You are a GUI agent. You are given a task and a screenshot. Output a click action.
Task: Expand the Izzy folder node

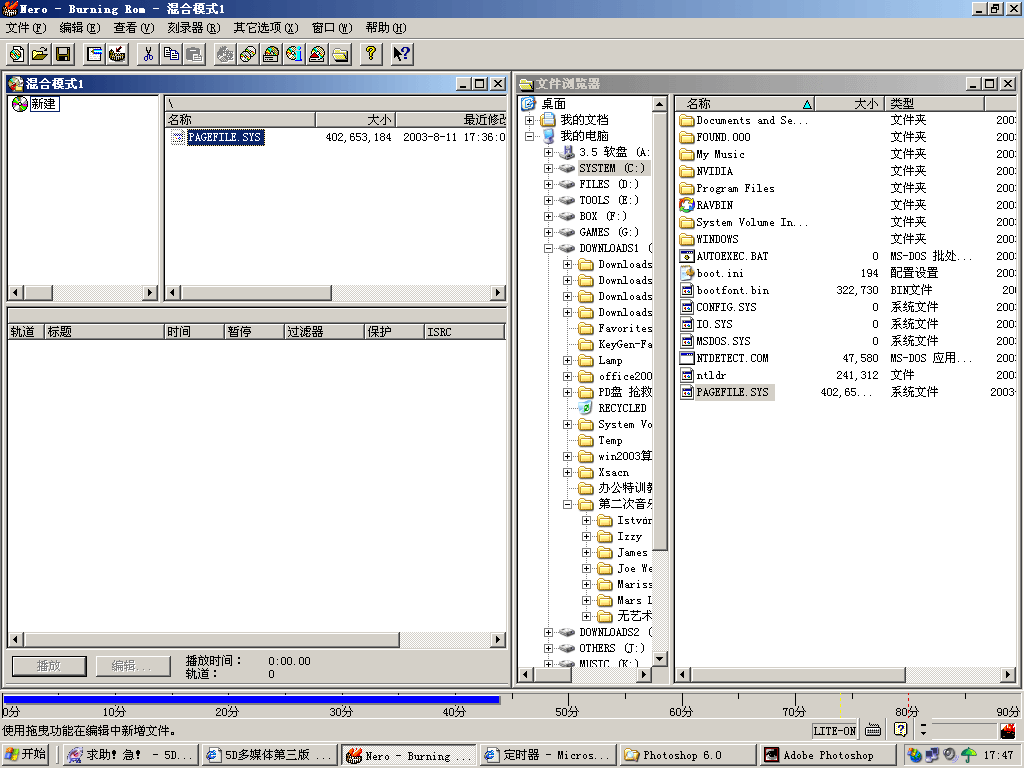coord(586,536)
